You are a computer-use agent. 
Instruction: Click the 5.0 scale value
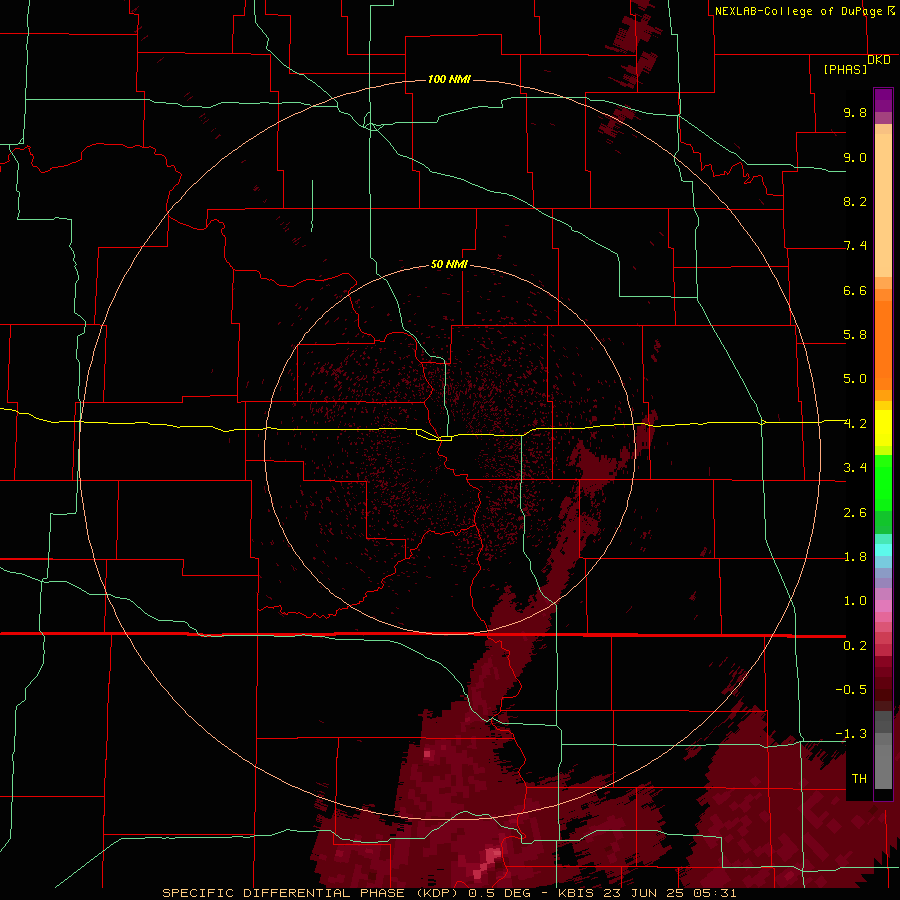[855, 379]
